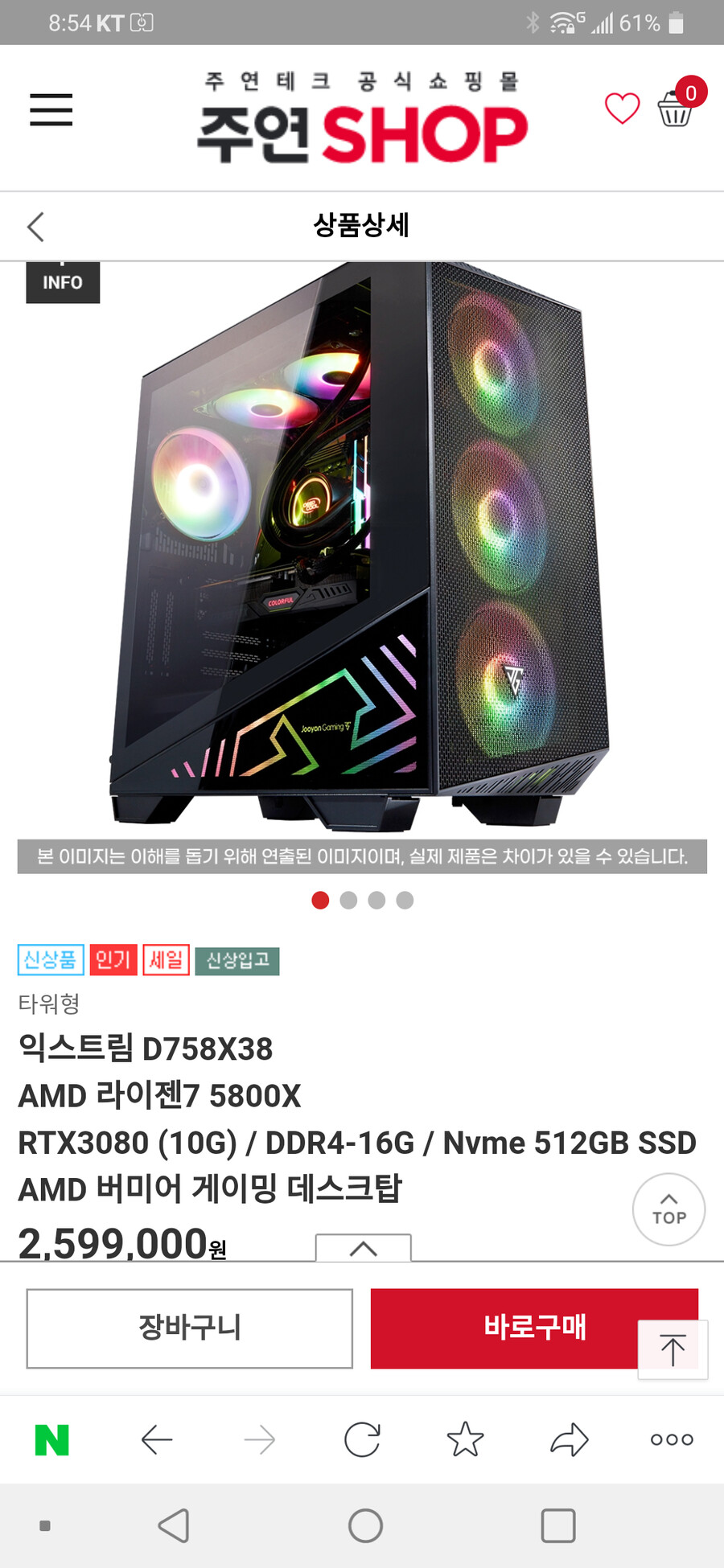Viewport: 724px width, 1568px height.
Task: Tap the INFO badge on image
Action: pos(63,282)
